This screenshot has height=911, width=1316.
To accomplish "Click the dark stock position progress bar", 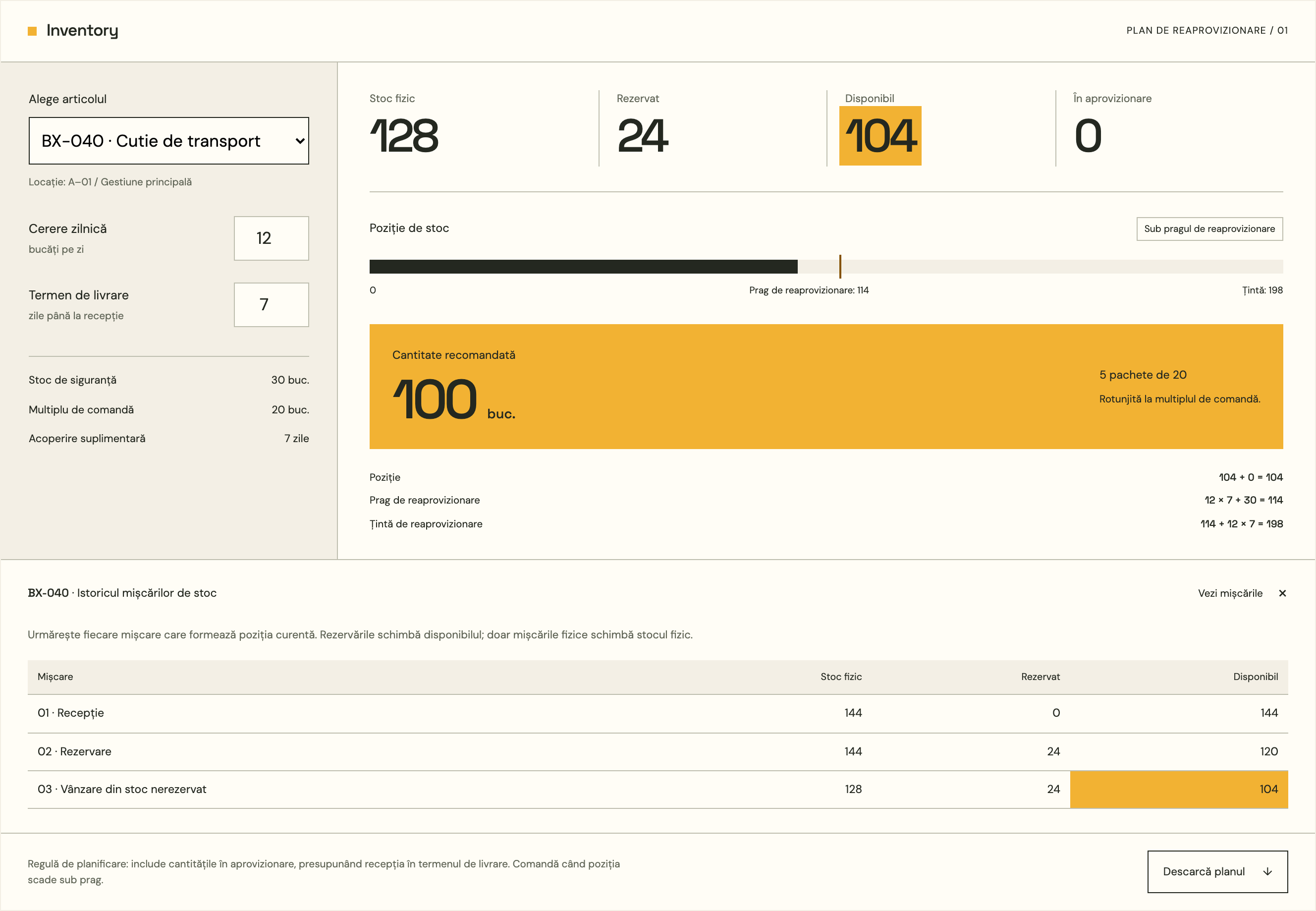I will tap(584, 267).
